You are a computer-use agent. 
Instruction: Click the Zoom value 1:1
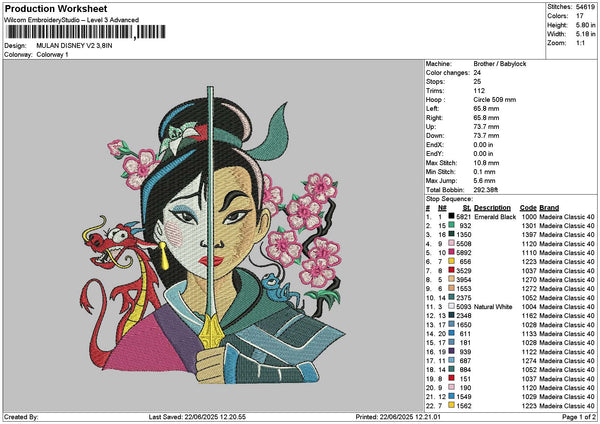[x=580, y=43]
